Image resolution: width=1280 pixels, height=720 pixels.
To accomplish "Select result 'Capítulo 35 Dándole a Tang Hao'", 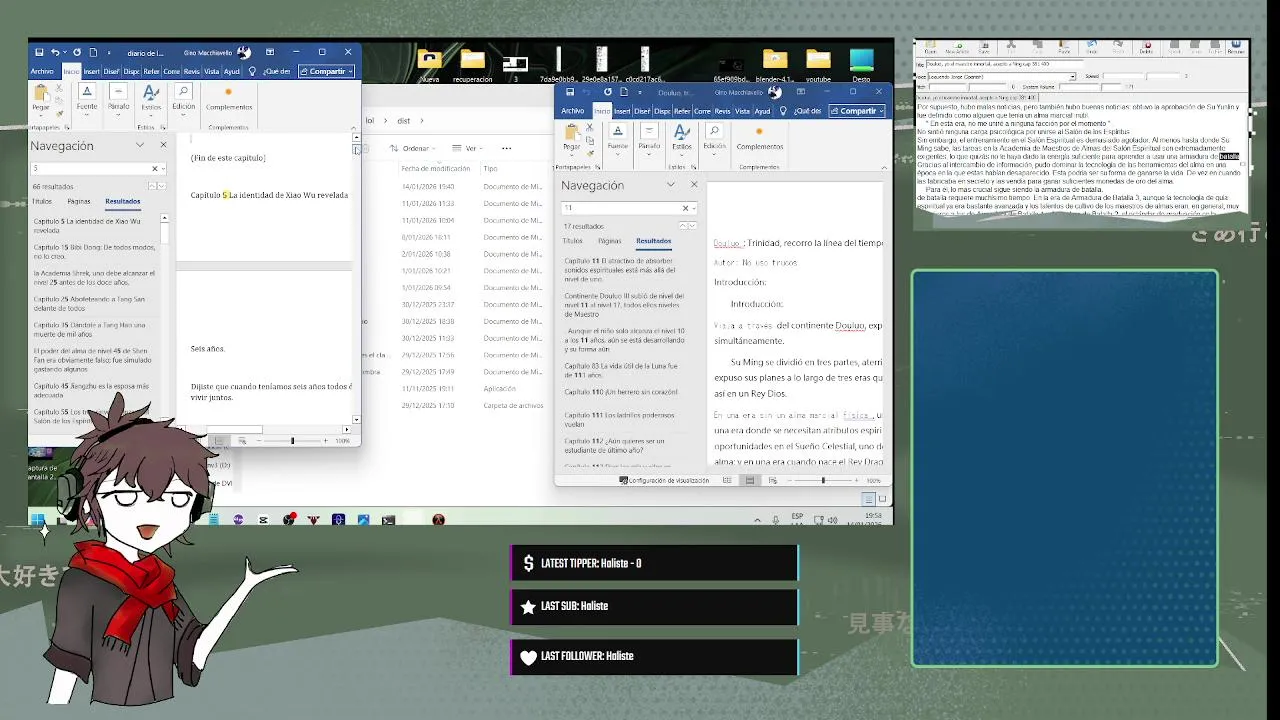I will (x=94, y=329).
